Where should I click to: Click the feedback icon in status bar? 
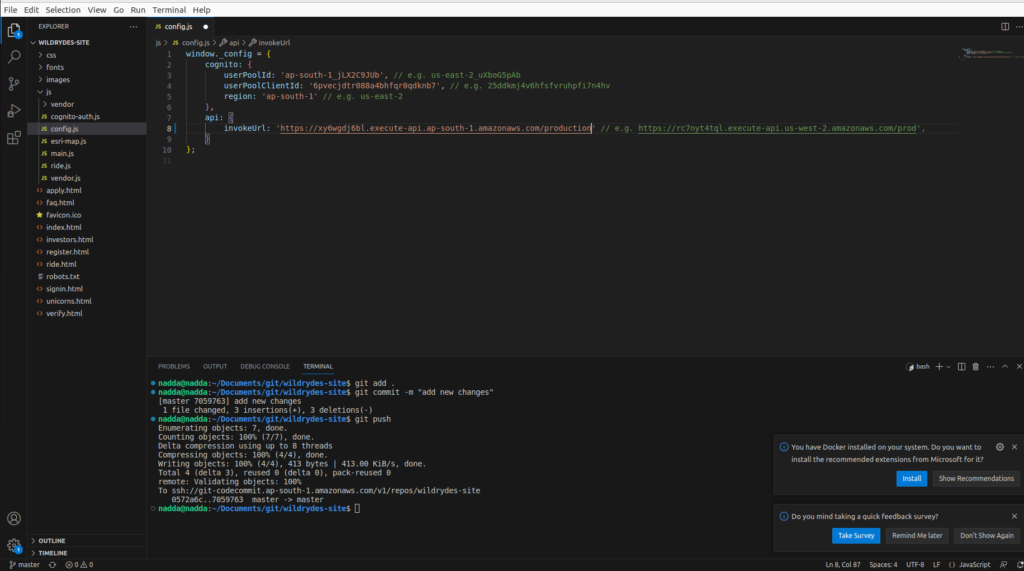tap(1004, 565)
